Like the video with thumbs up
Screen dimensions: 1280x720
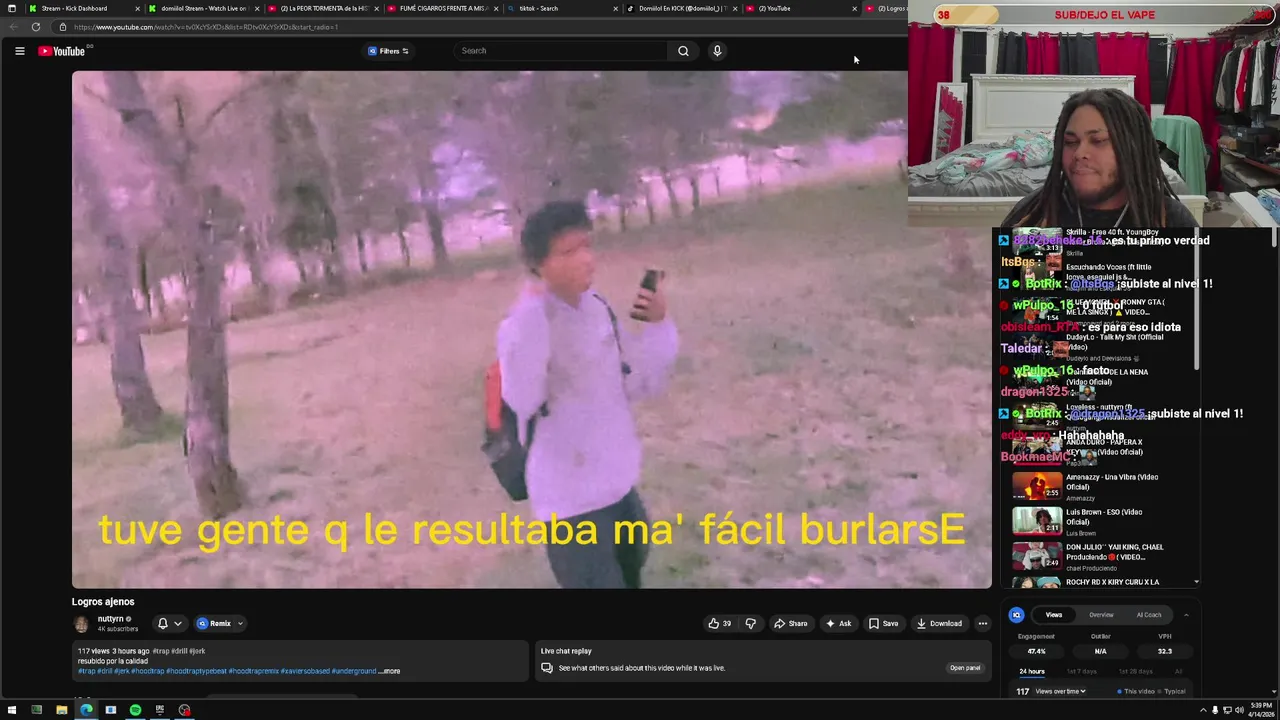[720, 623]
